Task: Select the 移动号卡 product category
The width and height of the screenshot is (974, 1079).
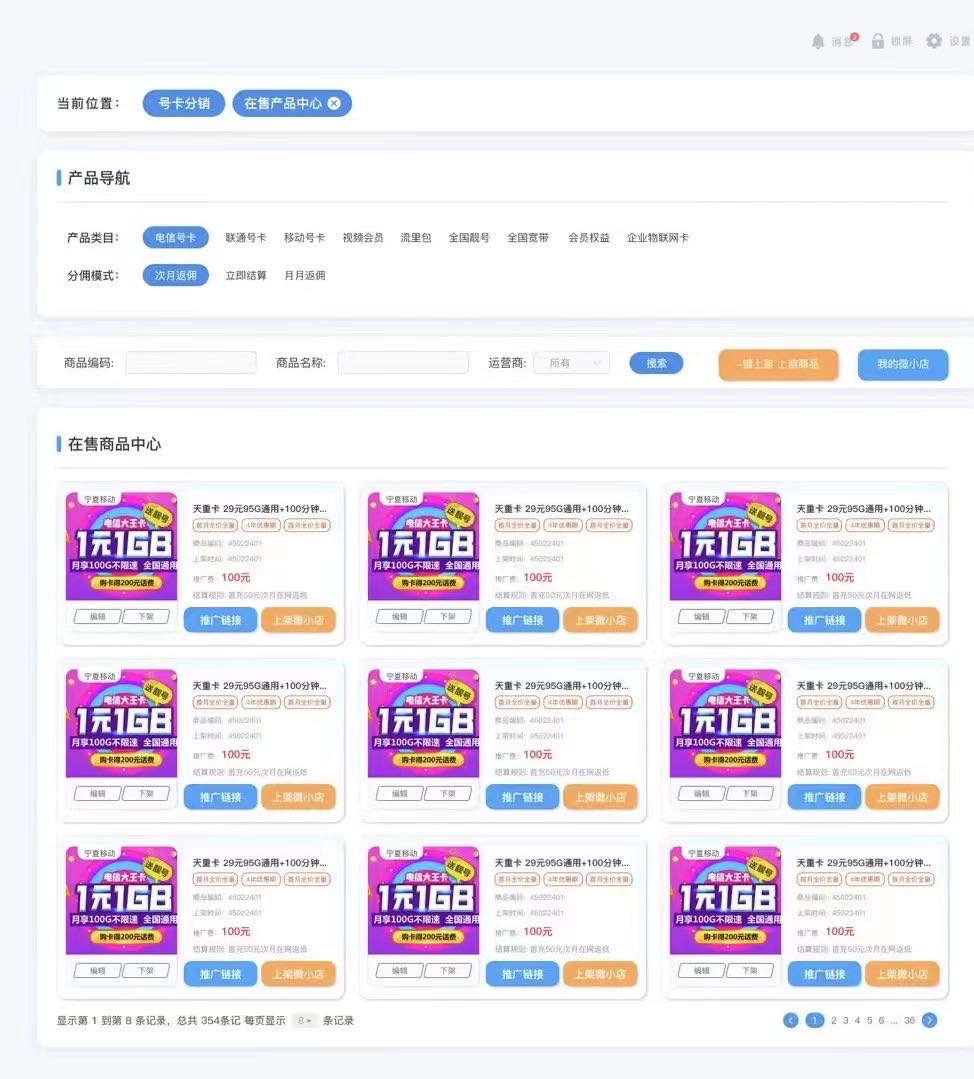Action: 304,237
